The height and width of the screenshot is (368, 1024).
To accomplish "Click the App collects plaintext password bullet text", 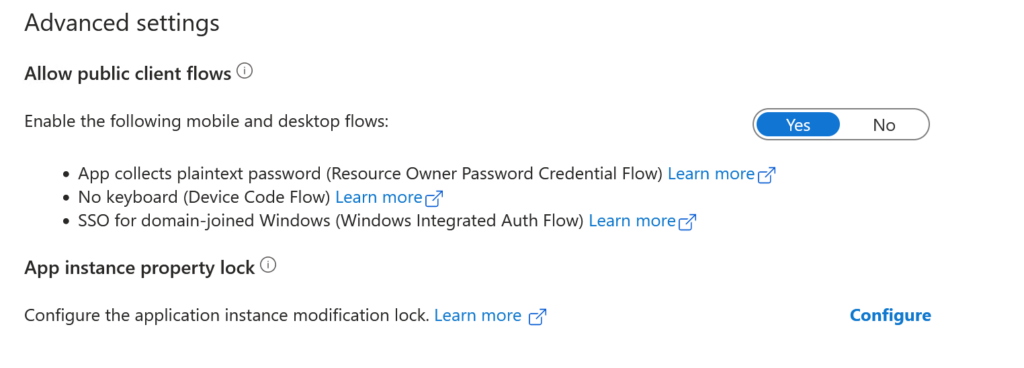I will (371, 174).
